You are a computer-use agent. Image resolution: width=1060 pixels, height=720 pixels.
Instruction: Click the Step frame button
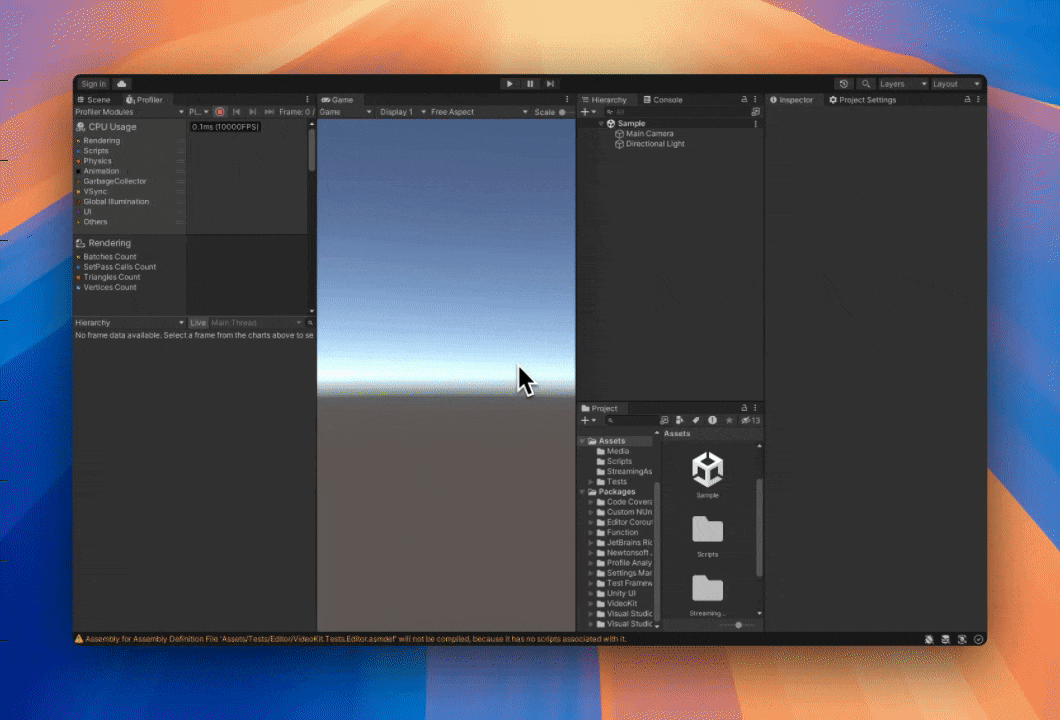tap(550, 84)
